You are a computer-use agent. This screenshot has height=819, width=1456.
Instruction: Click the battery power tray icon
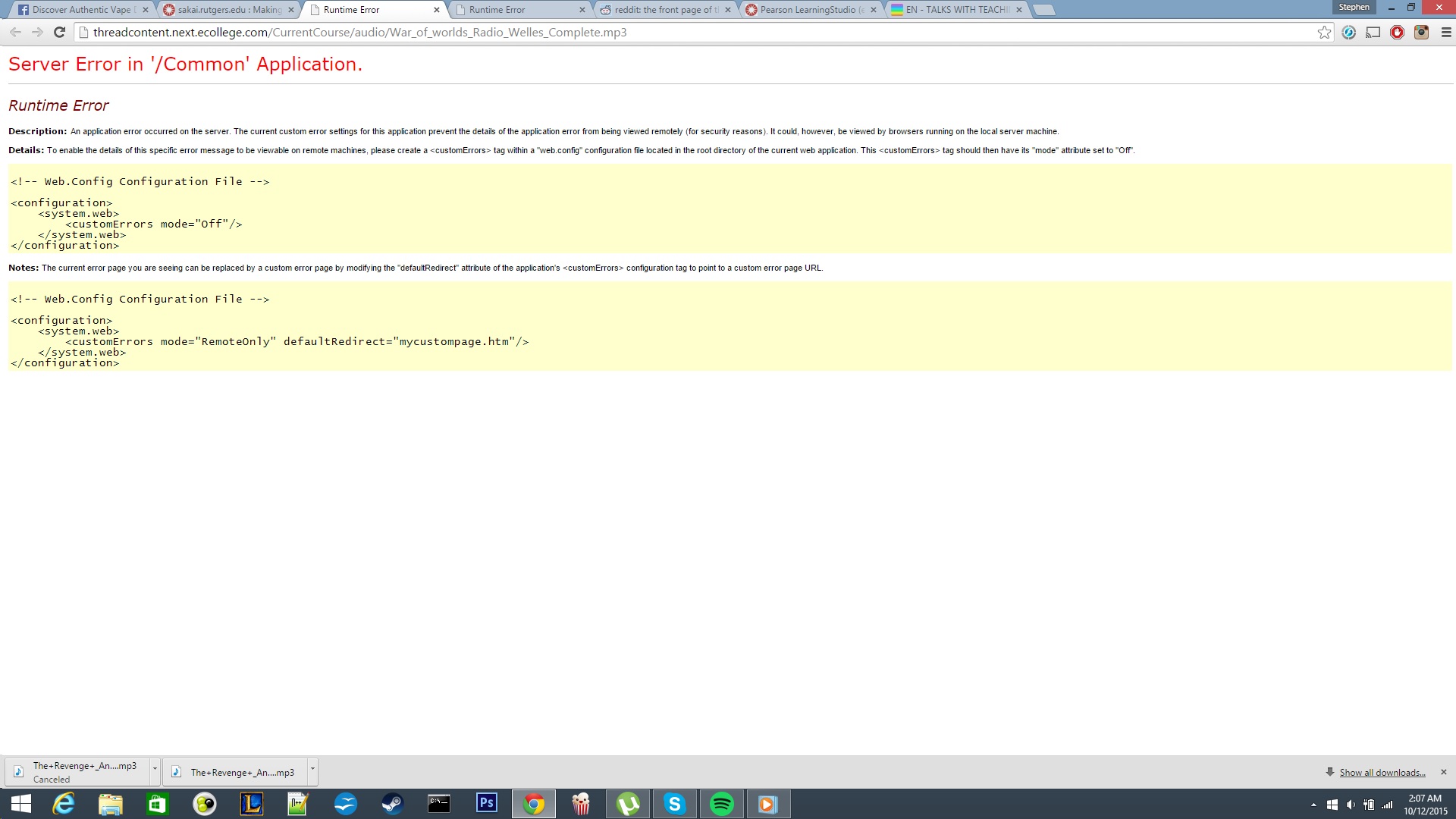[x=1369, y=805]
